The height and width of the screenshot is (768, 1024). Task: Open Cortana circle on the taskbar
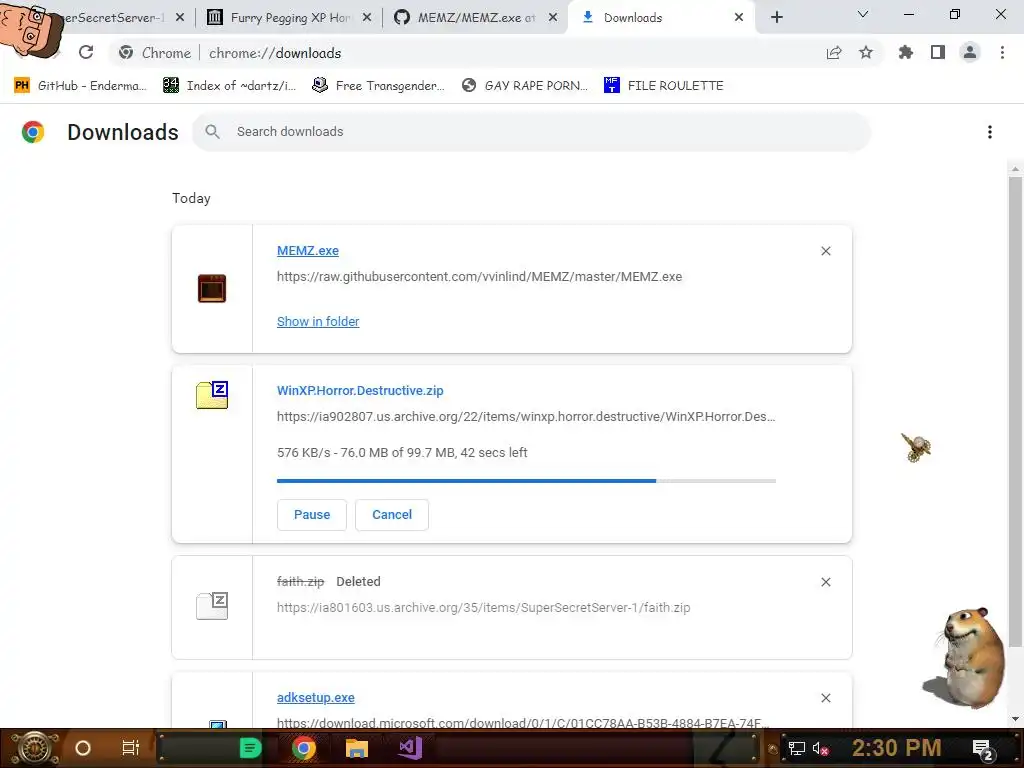click(x=83, y=748)
